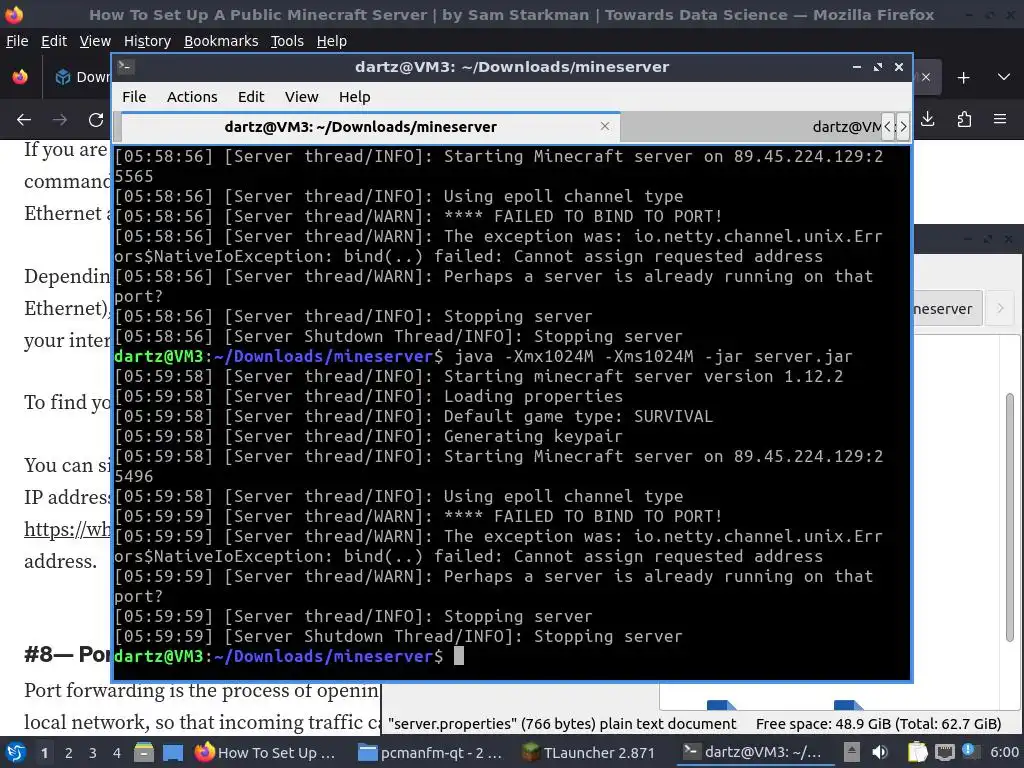Click the panel clock showing 6:00

[1004, 752]
